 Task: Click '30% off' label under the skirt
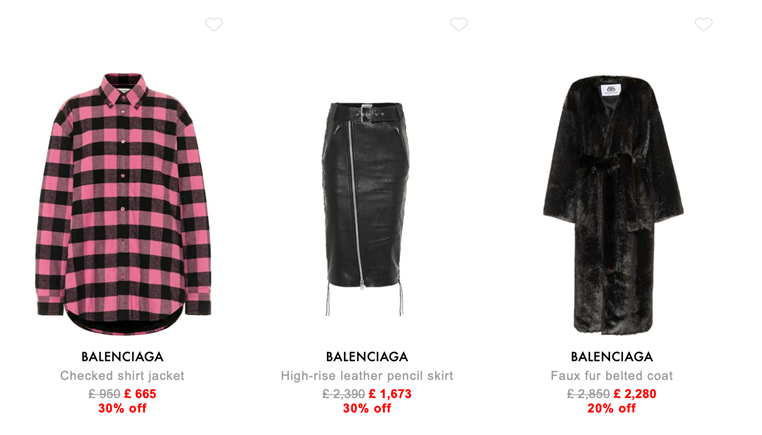367,408
